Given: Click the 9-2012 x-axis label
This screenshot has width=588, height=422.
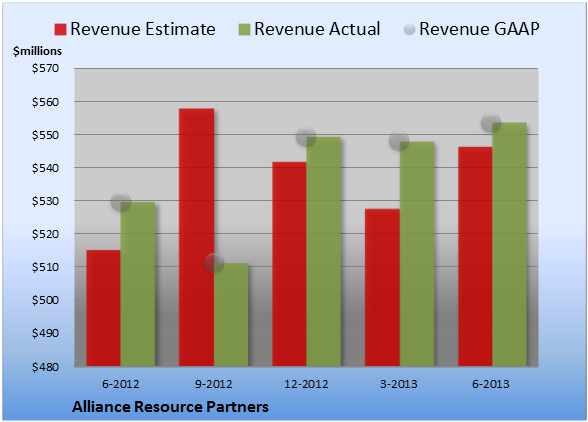Looking at the screenshot, I should pyautogui.click(x=213, y=384).
